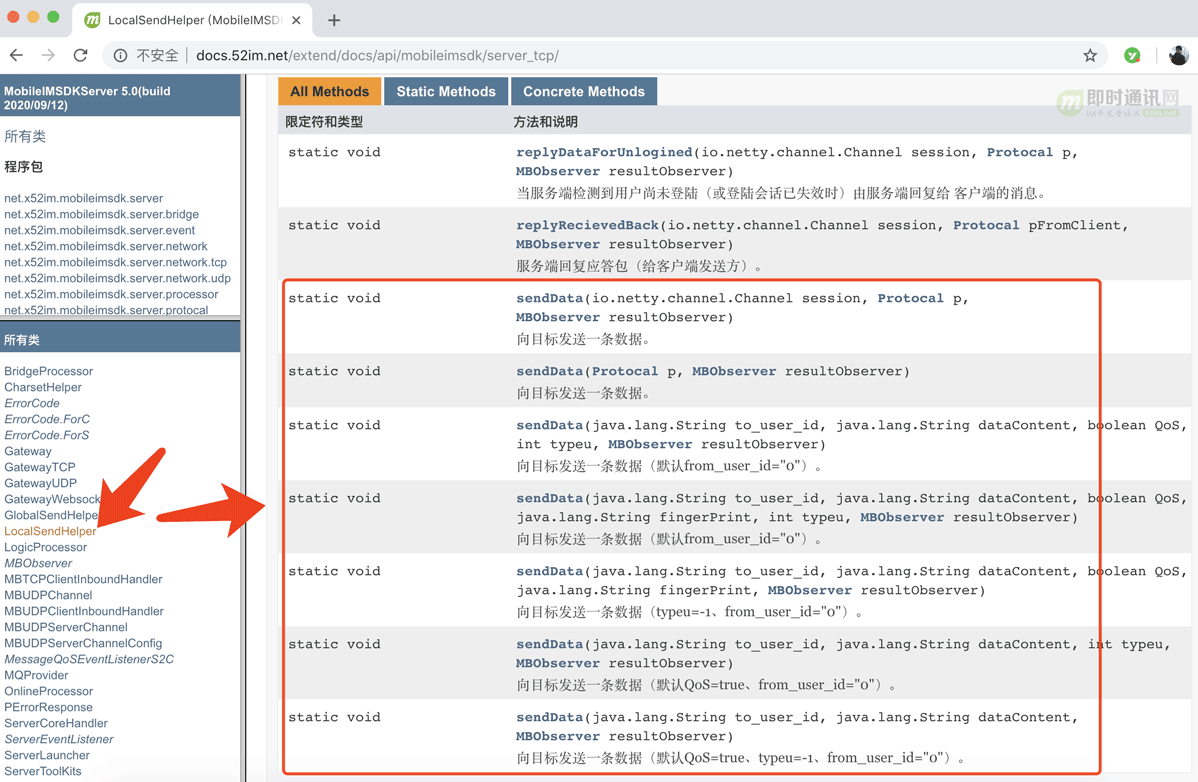The image size is (1198, 782).
Task: Click the site info security icon
Action: pos(120,56)
